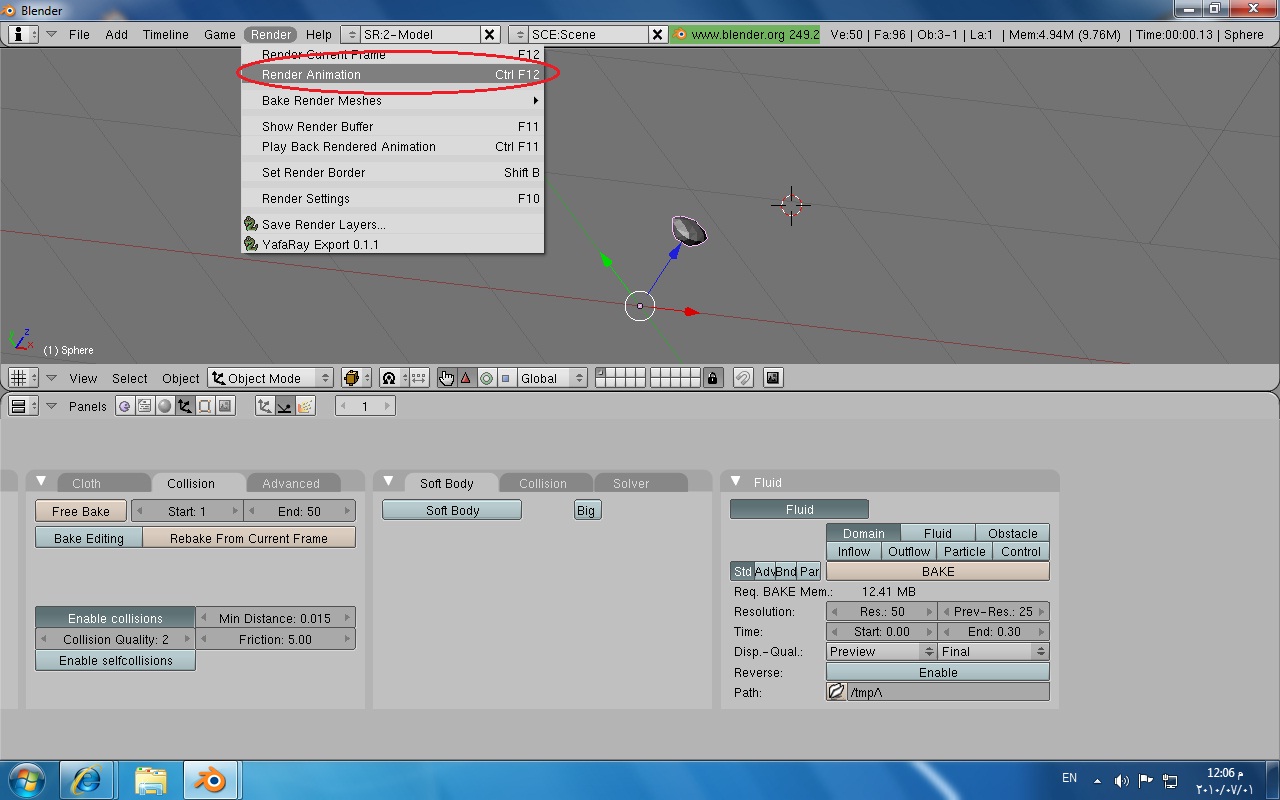Choose Control fluid type

1021,551
